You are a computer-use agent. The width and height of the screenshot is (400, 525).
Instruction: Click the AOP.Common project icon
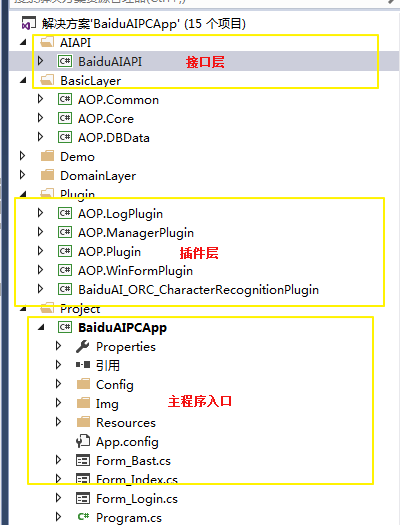pyautogui.click(x=65, y=99)
